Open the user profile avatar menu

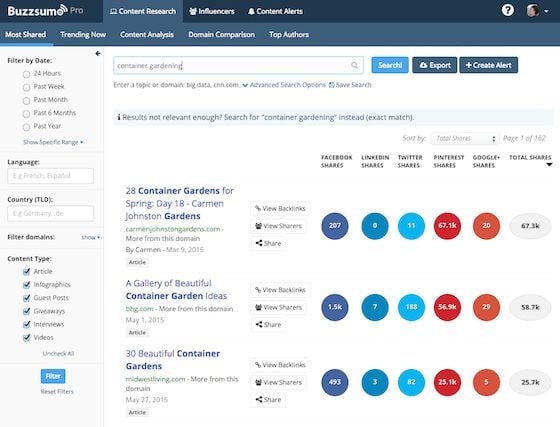pos(538,11)
